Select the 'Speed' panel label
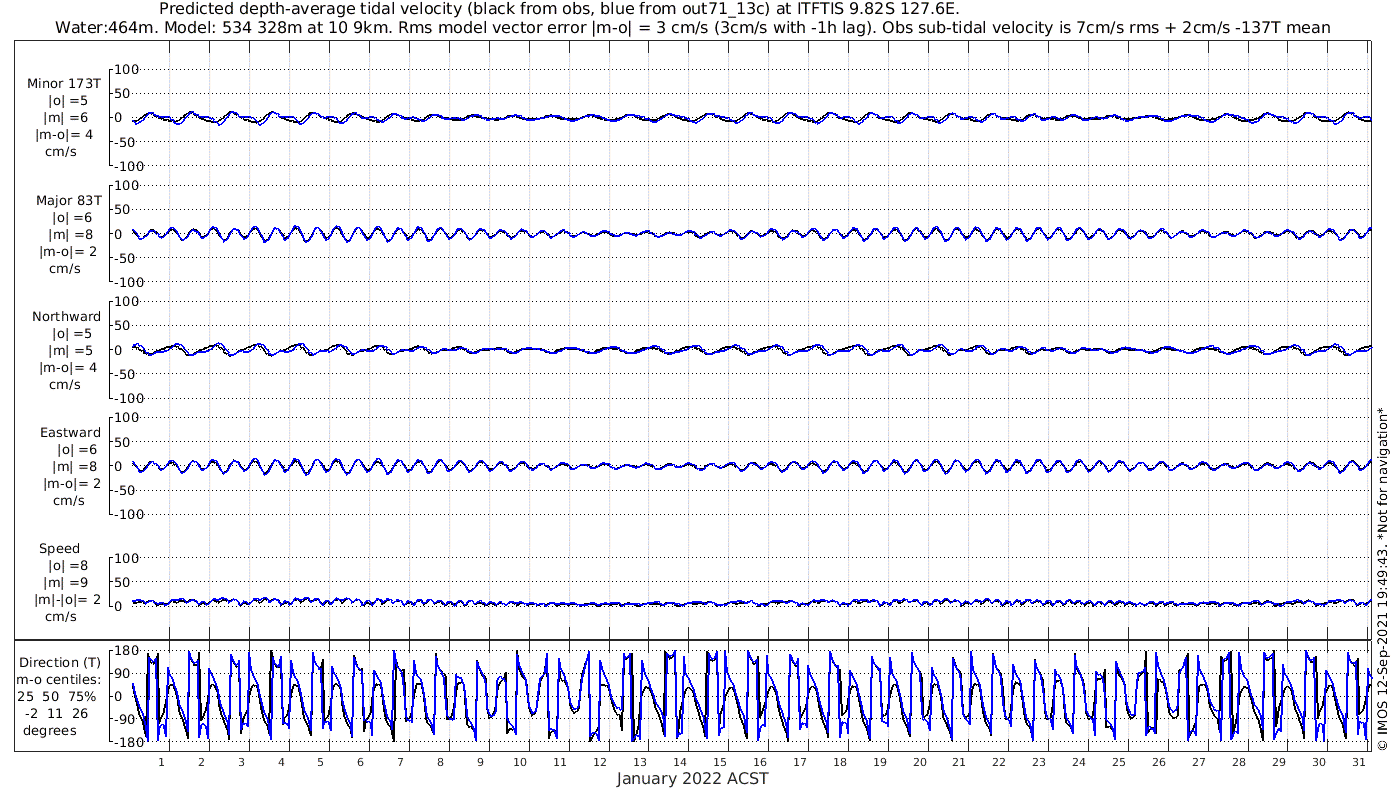The width and height of the screenshot is (1400, 800). pyautogui.click(x=59, y=549)
